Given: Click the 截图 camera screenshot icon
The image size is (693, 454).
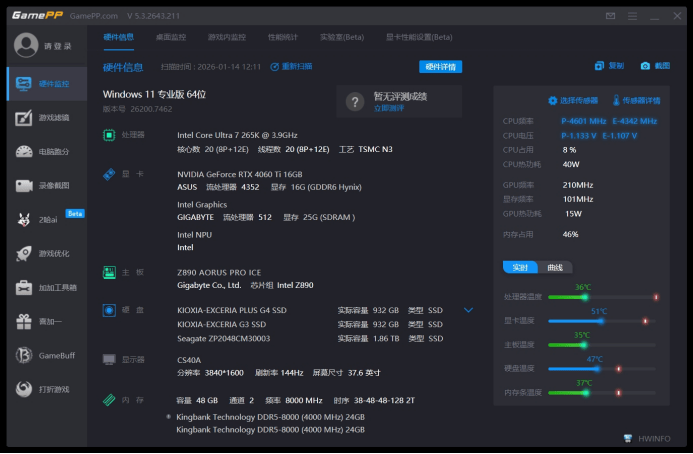Looking at the screenshot, I should click(645, 66).
